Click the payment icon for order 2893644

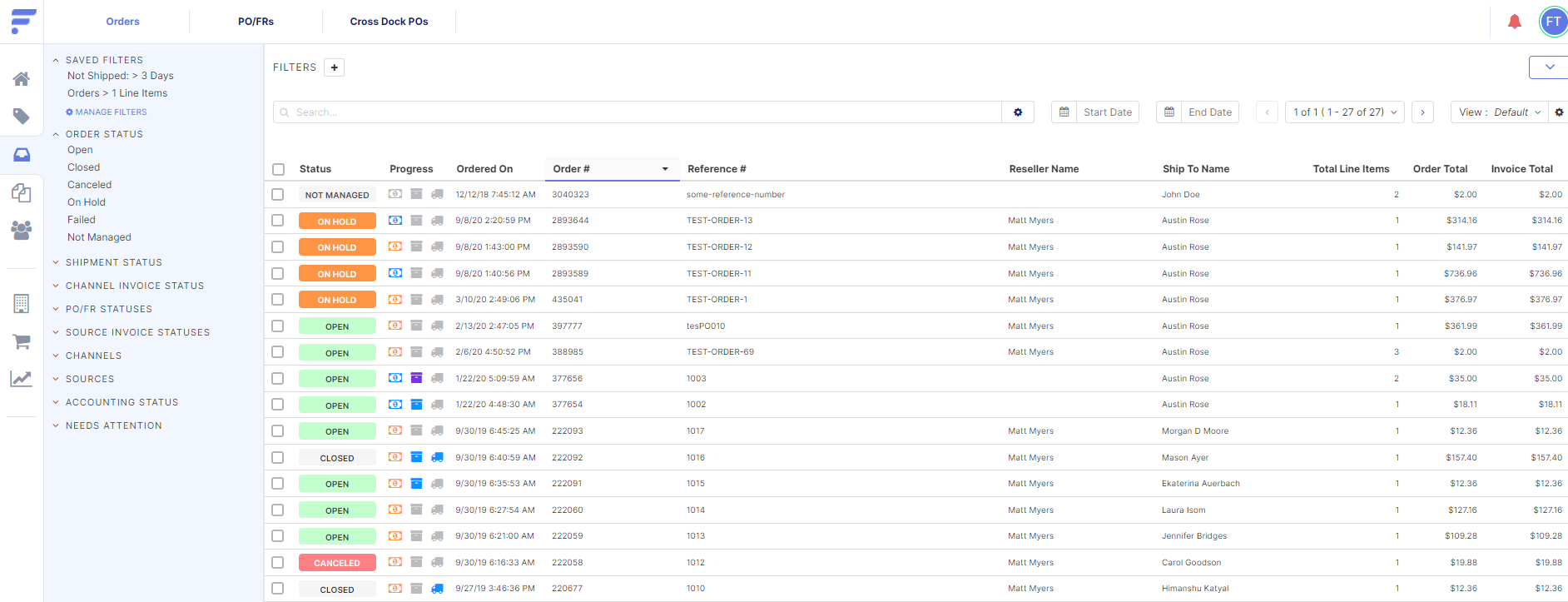coord(395,221)
